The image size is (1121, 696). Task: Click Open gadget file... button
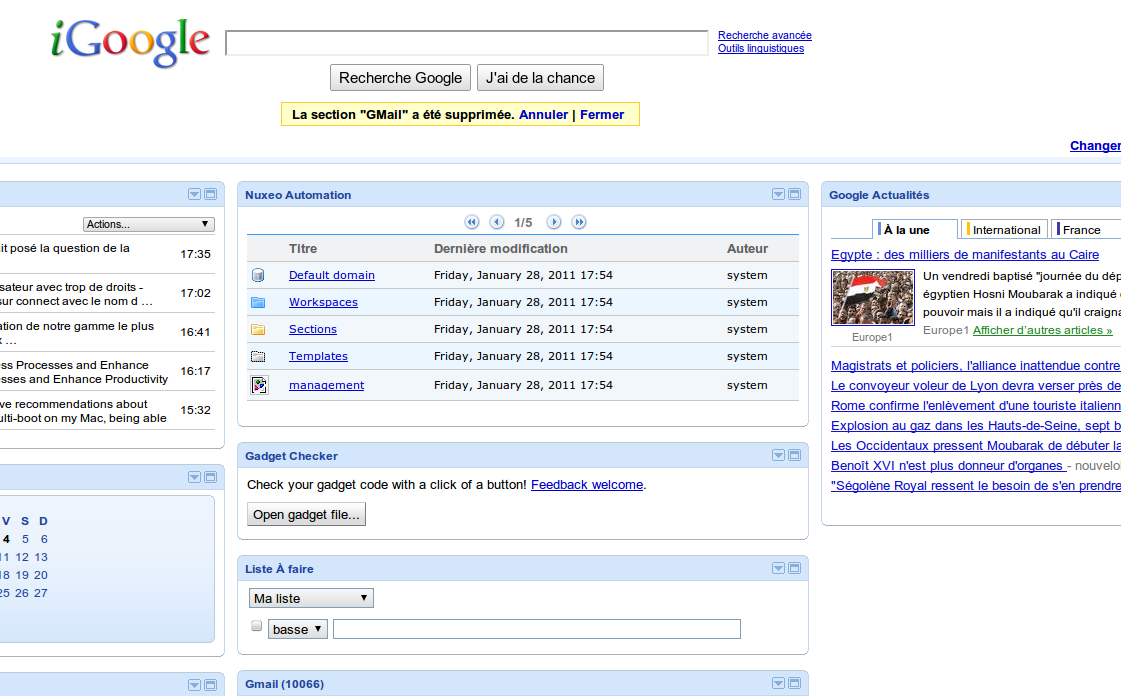coord(306,514)
